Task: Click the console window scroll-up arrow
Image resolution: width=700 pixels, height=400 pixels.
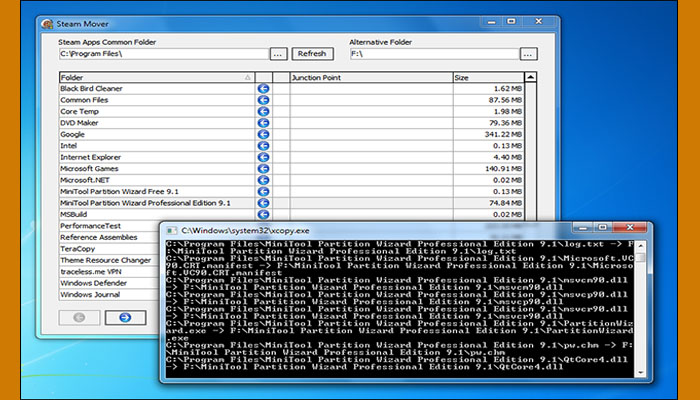Action: point(641,246)
